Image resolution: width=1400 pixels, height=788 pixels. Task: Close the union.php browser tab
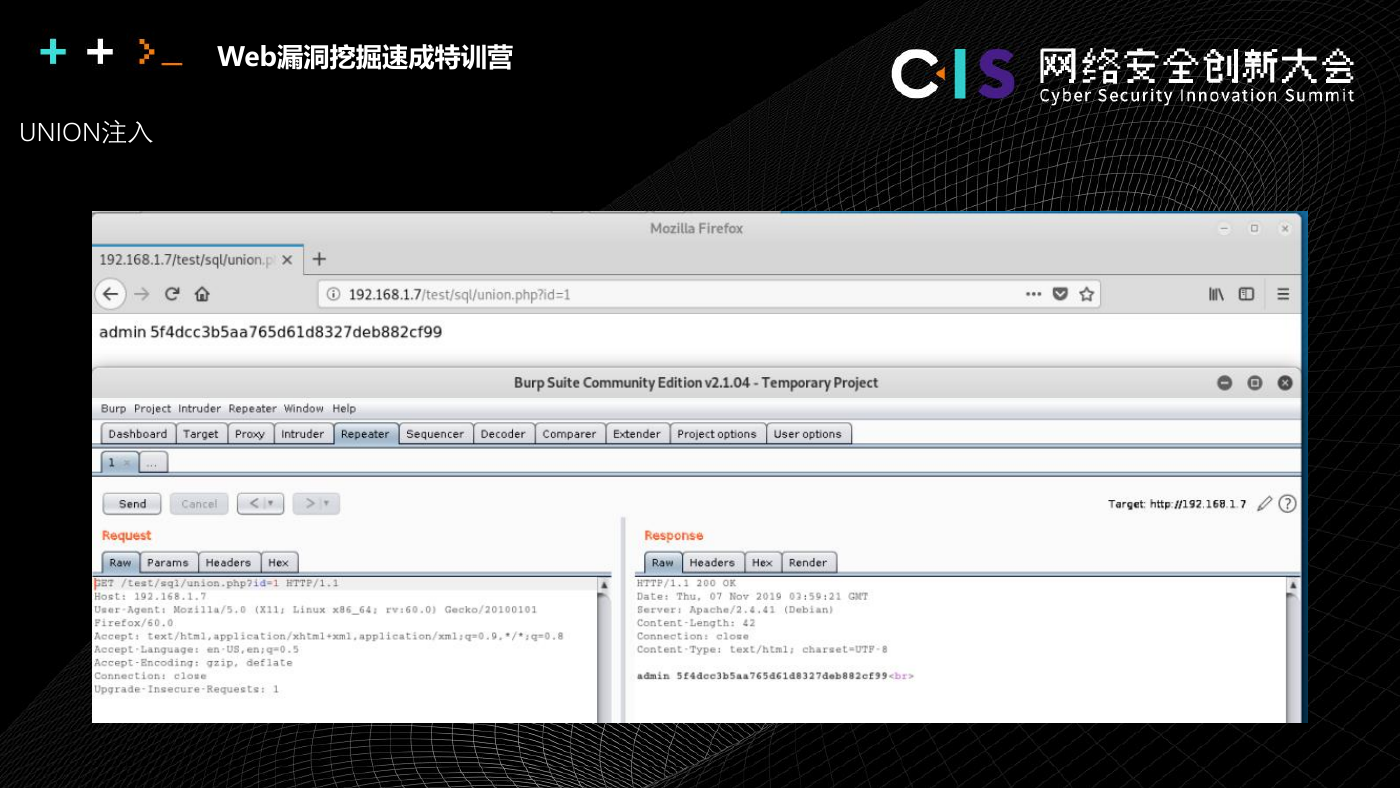(x=287, y=260)
